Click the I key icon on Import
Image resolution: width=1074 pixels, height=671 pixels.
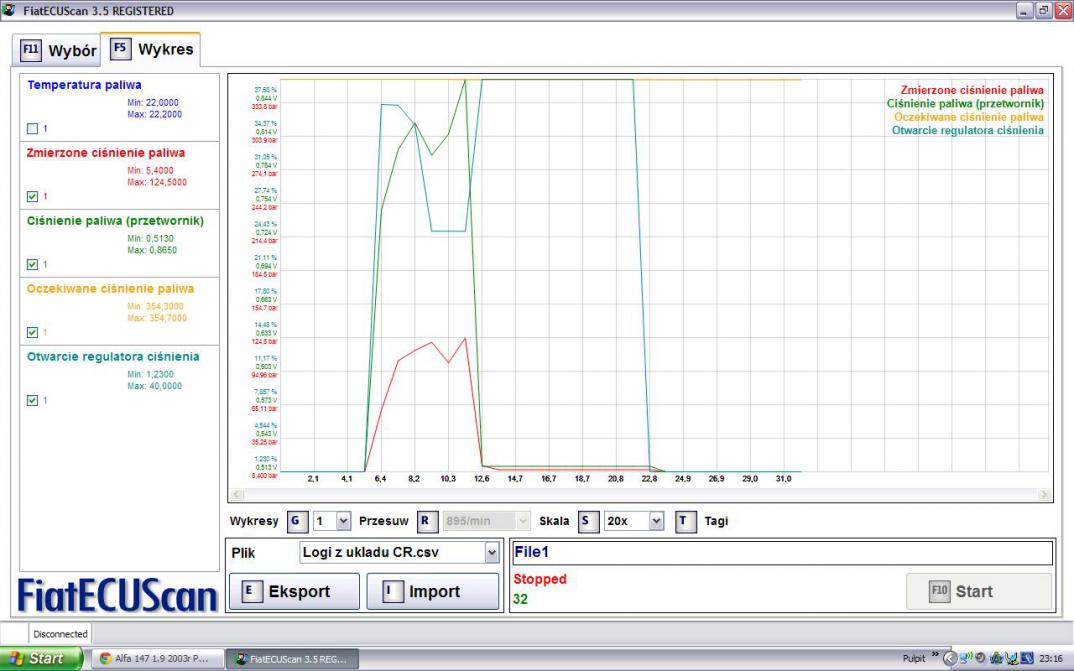click(392, 591)
